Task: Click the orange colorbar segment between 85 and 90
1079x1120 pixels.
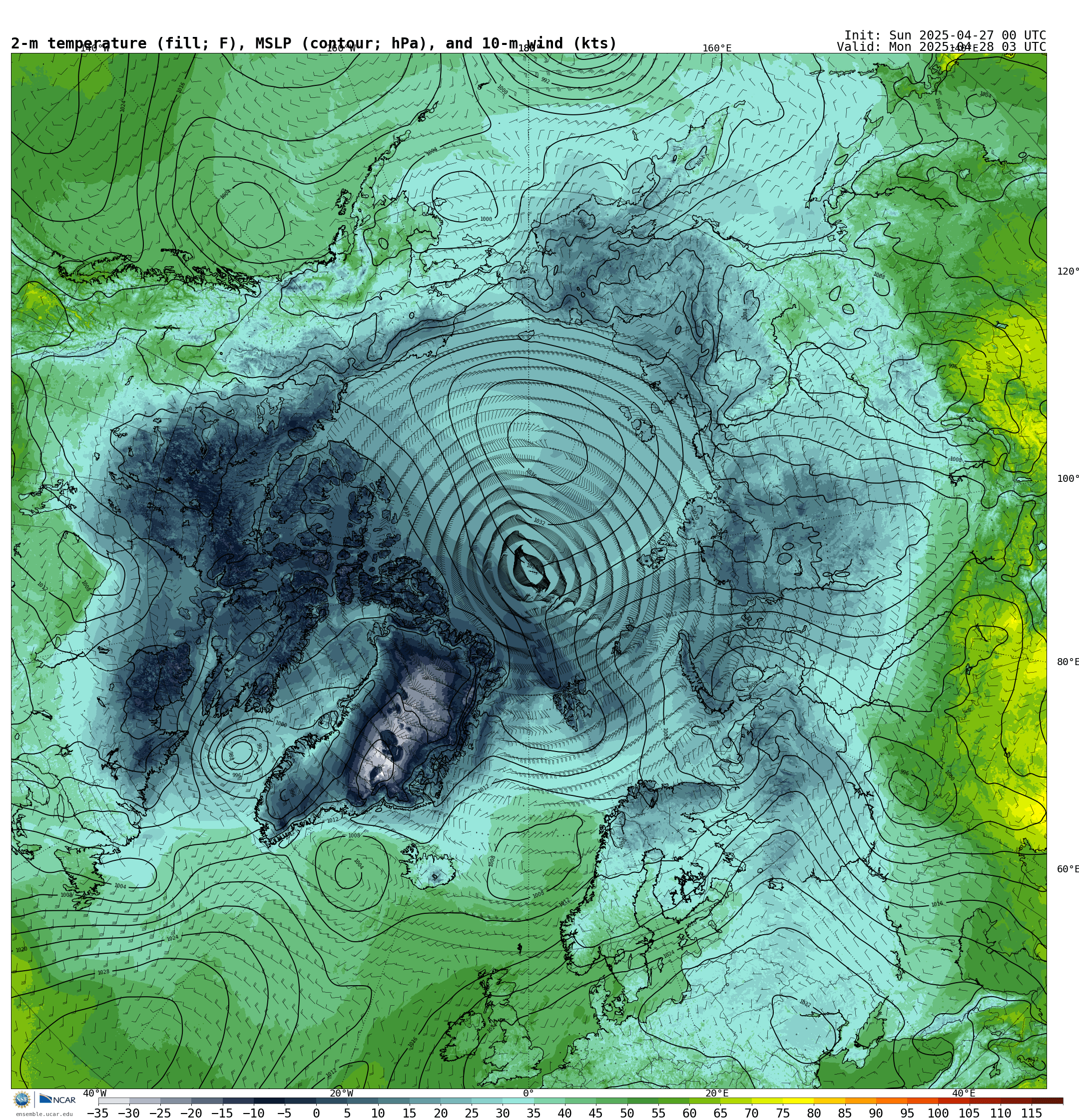Action: tap(861, 1101)
